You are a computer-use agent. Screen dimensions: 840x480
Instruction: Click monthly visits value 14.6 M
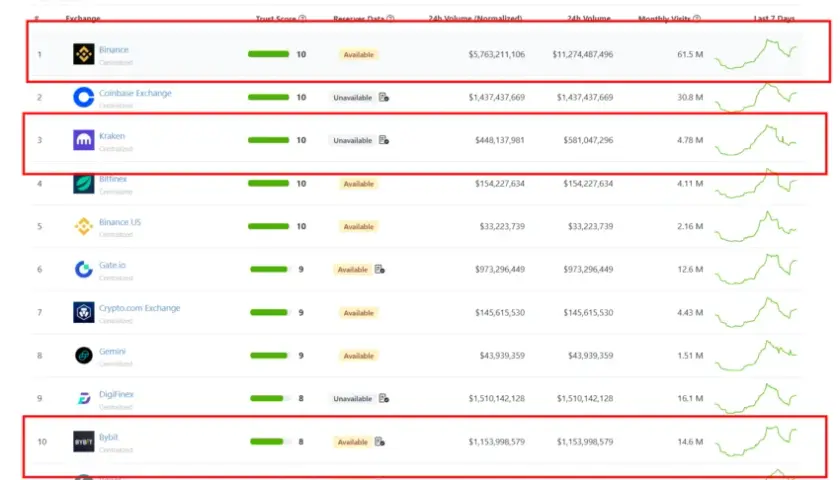point(690,441)
